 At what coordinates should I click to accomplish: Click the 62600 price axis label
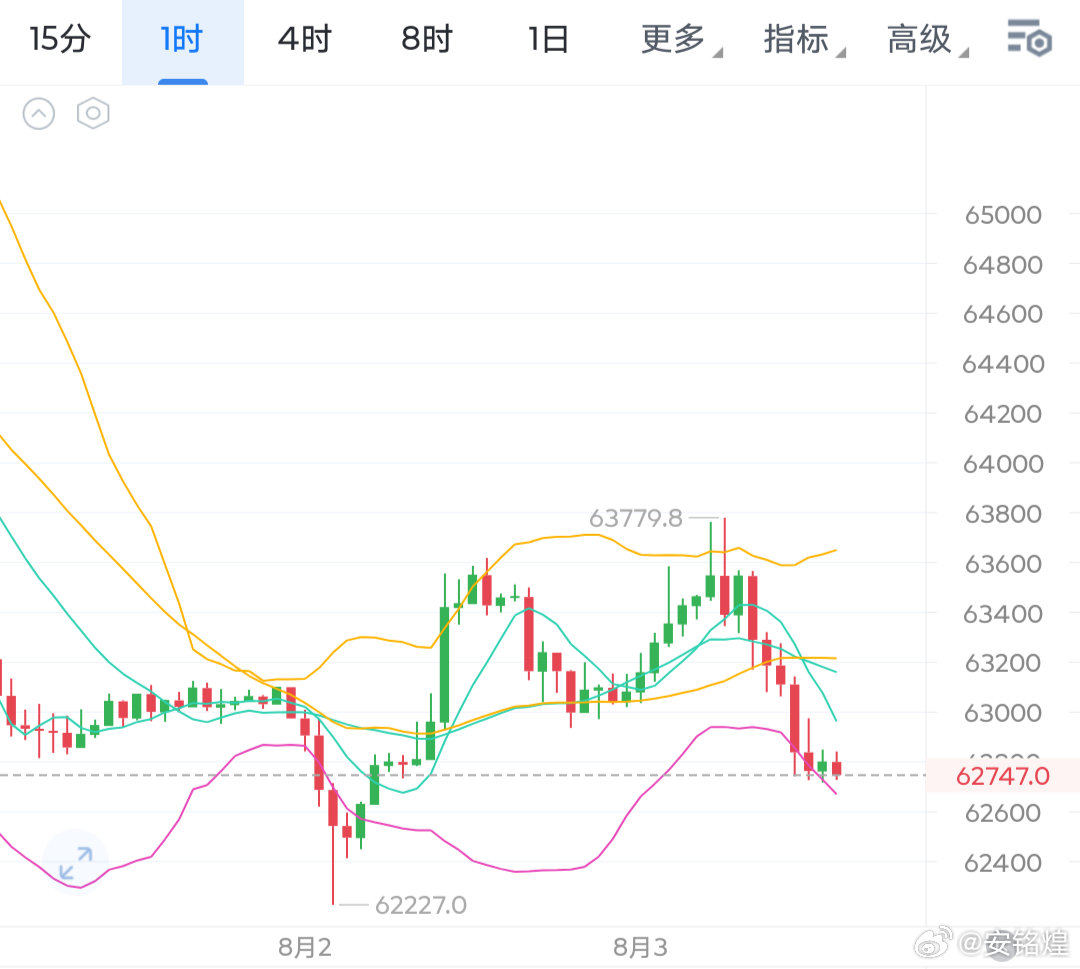click(x=1003, y=813)
